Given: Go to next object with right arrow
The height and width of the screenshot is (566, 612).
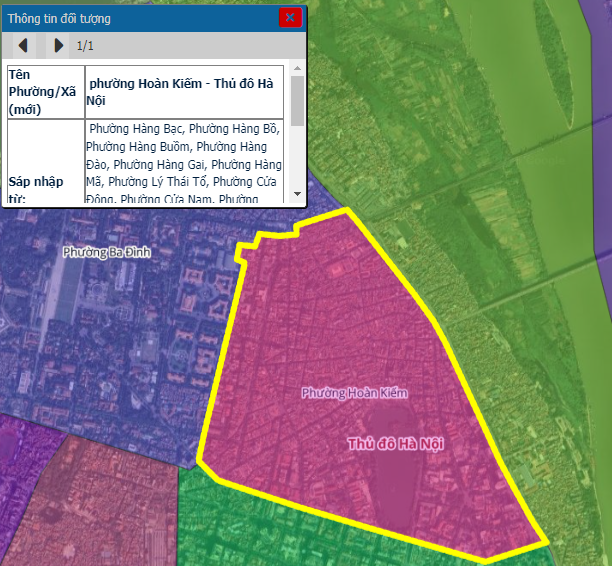Looking at the screenshot, I should (59, 45).
